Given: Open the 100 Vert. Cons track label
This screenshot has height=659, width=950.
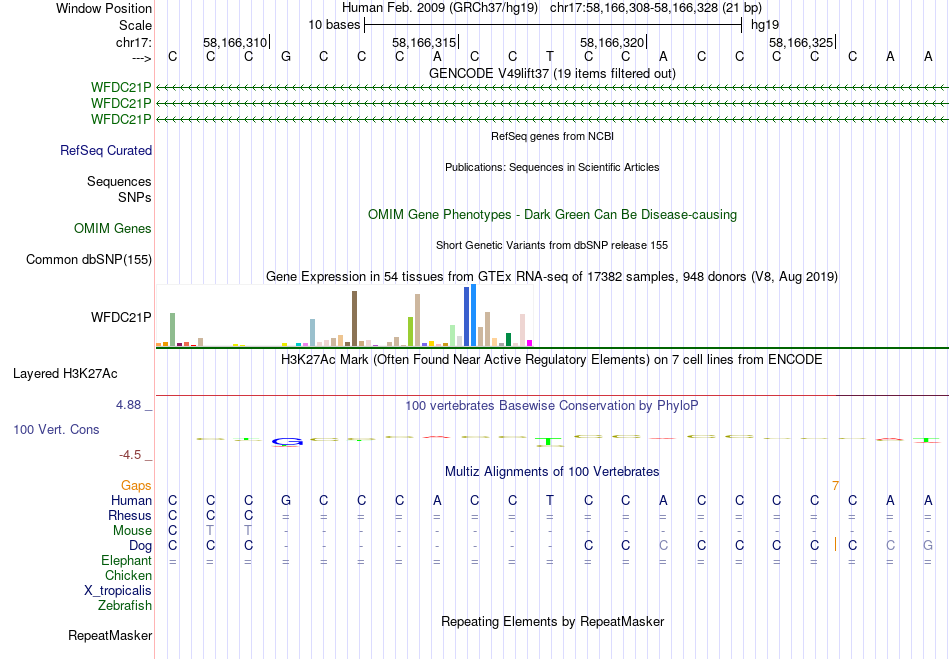Looking at the screenshot, I should pyautogui.click(x=56, y=429).
